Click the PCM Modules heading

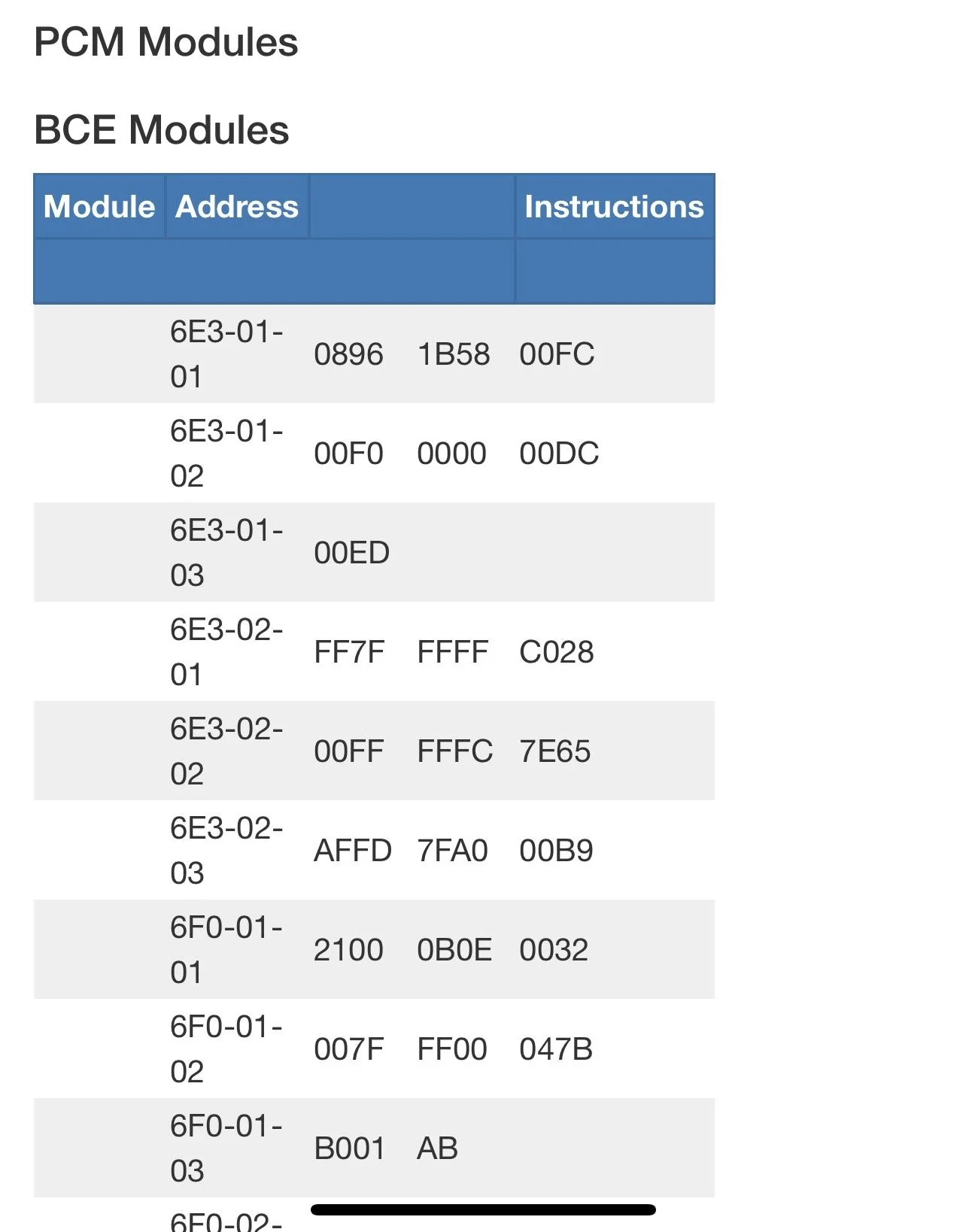pyautogui.click(x=166, y=42)
